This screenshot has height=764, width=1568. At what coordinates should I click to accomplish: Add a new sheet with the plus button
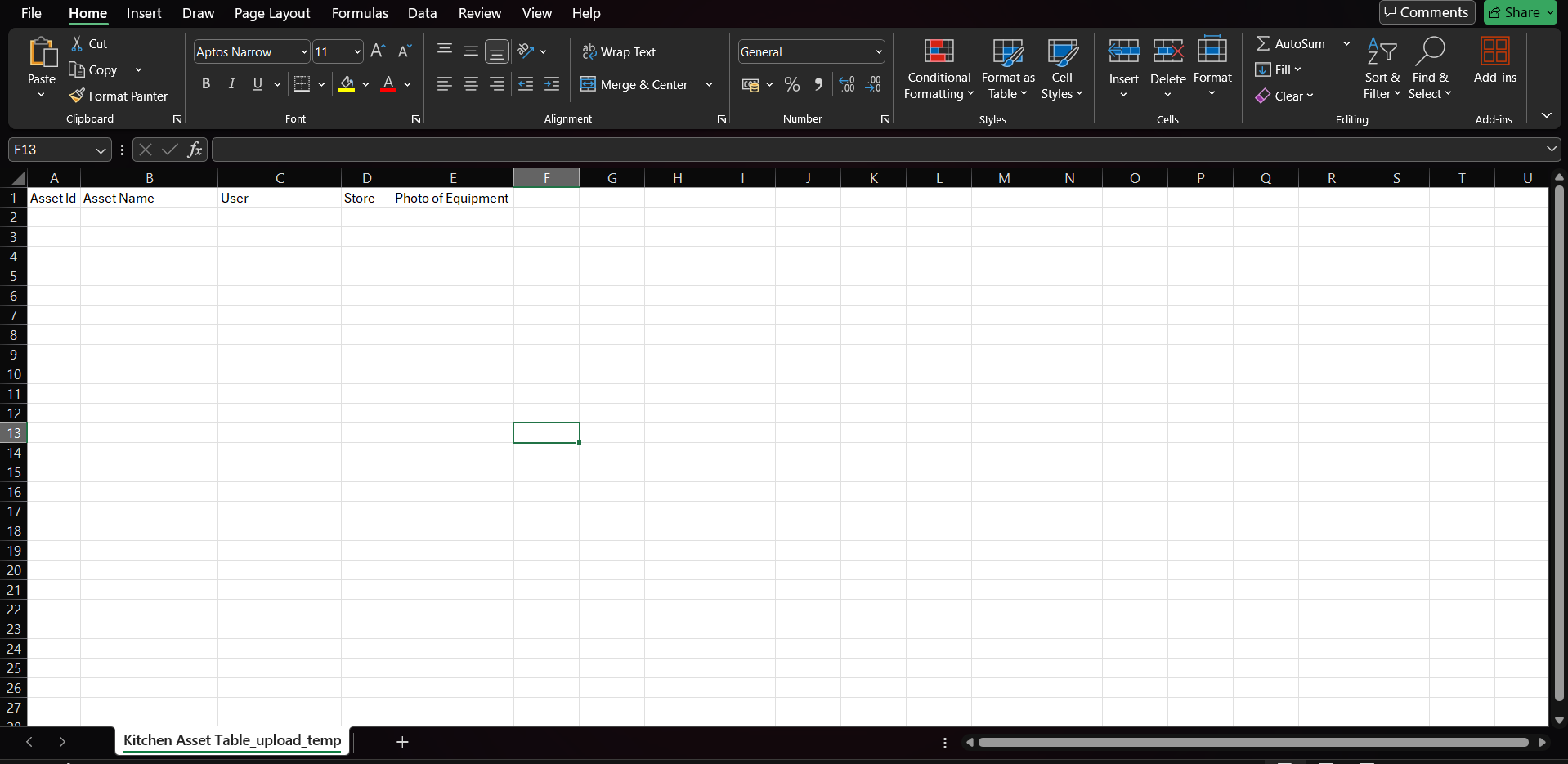pos(402,741)
